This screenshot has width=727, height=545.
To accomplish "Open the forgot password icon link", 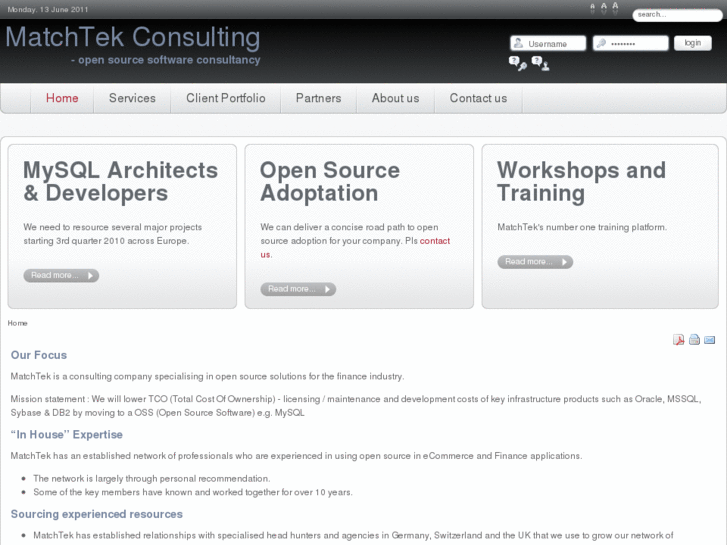I will tap(518, 63).
